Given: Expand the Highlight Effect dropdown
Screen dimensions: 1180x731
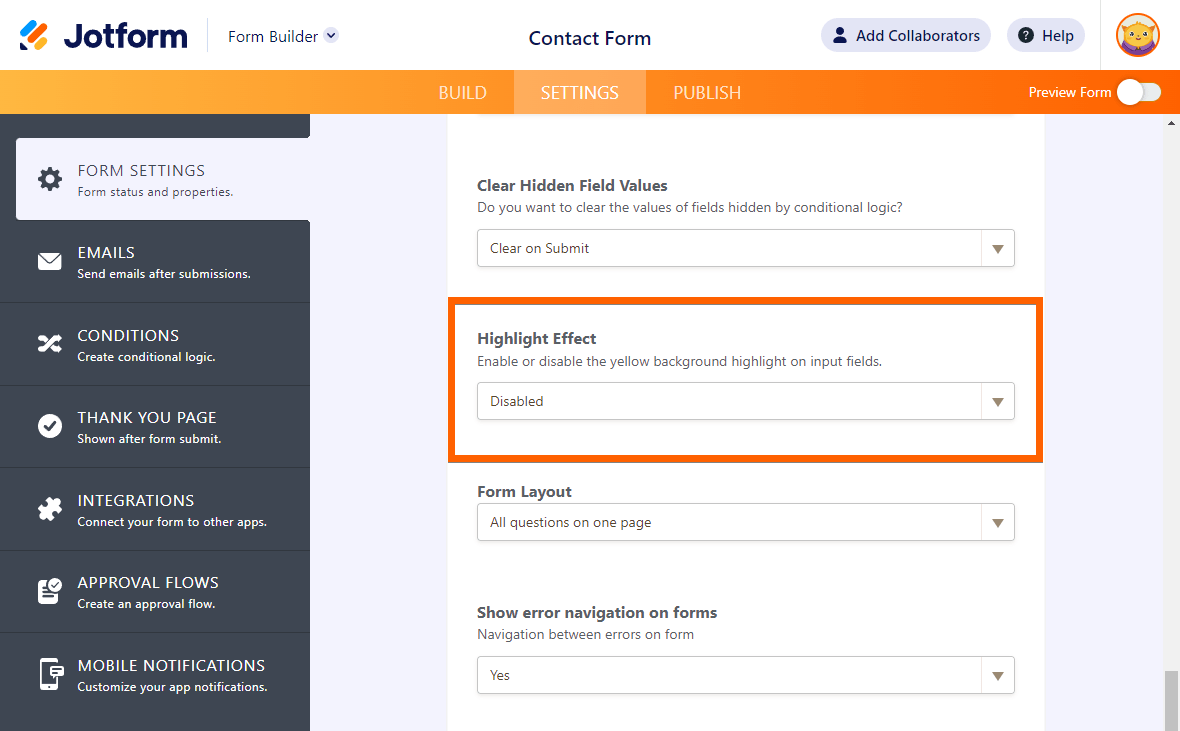Looking at the screenshot, I should (x=745, y=401).
